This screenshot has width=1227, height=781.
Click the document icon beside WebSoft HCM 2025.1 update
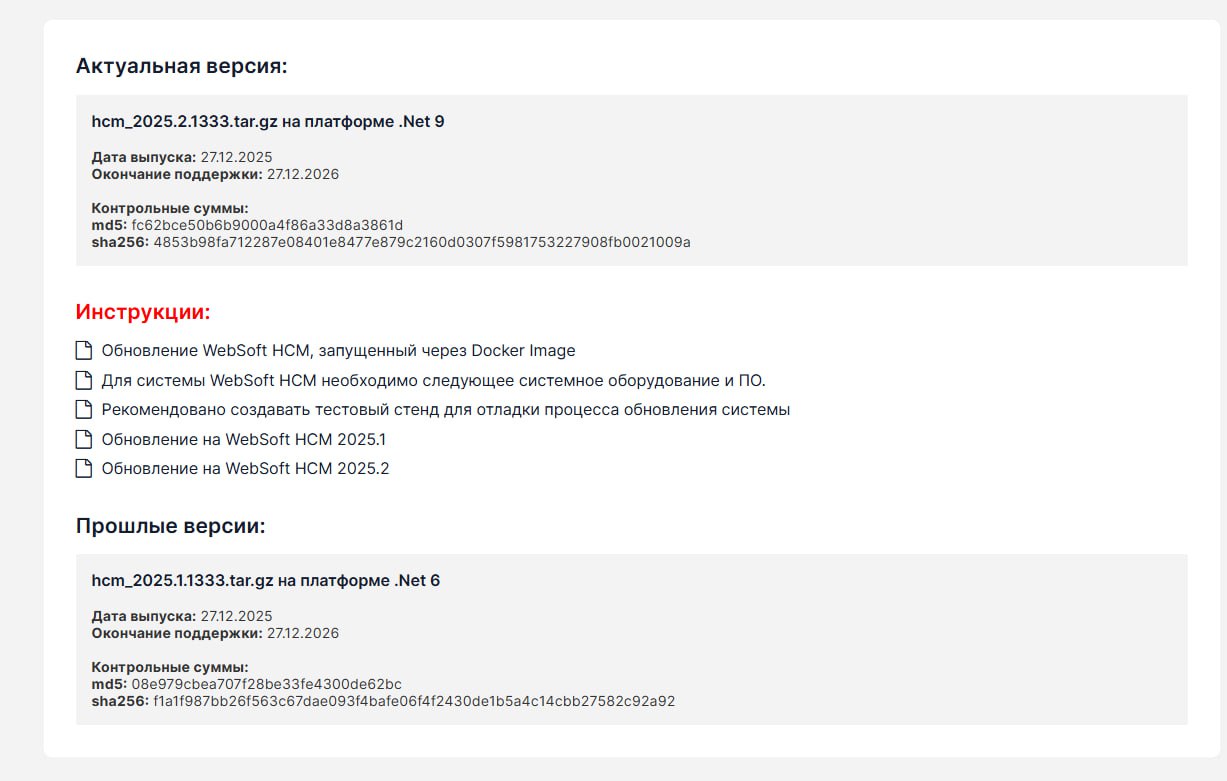click(x=84, y=439)
